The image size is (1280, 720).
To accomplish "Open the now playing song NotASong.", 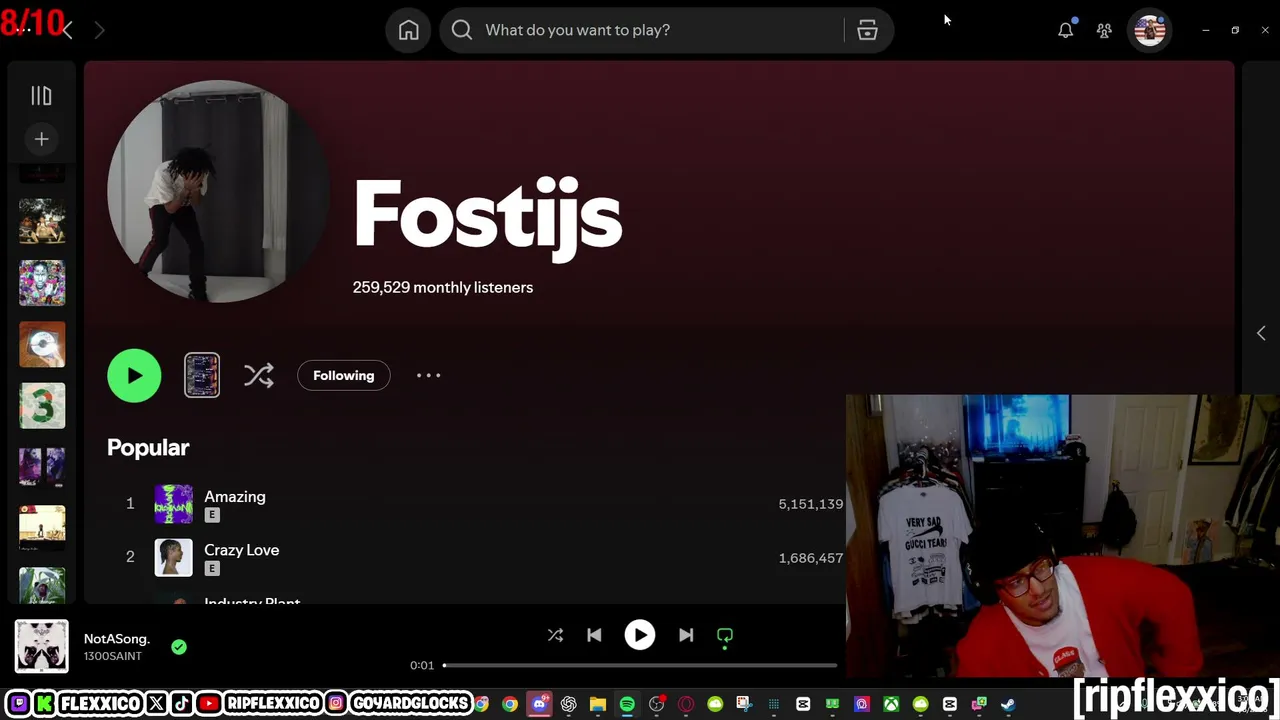I will (117, 638).
